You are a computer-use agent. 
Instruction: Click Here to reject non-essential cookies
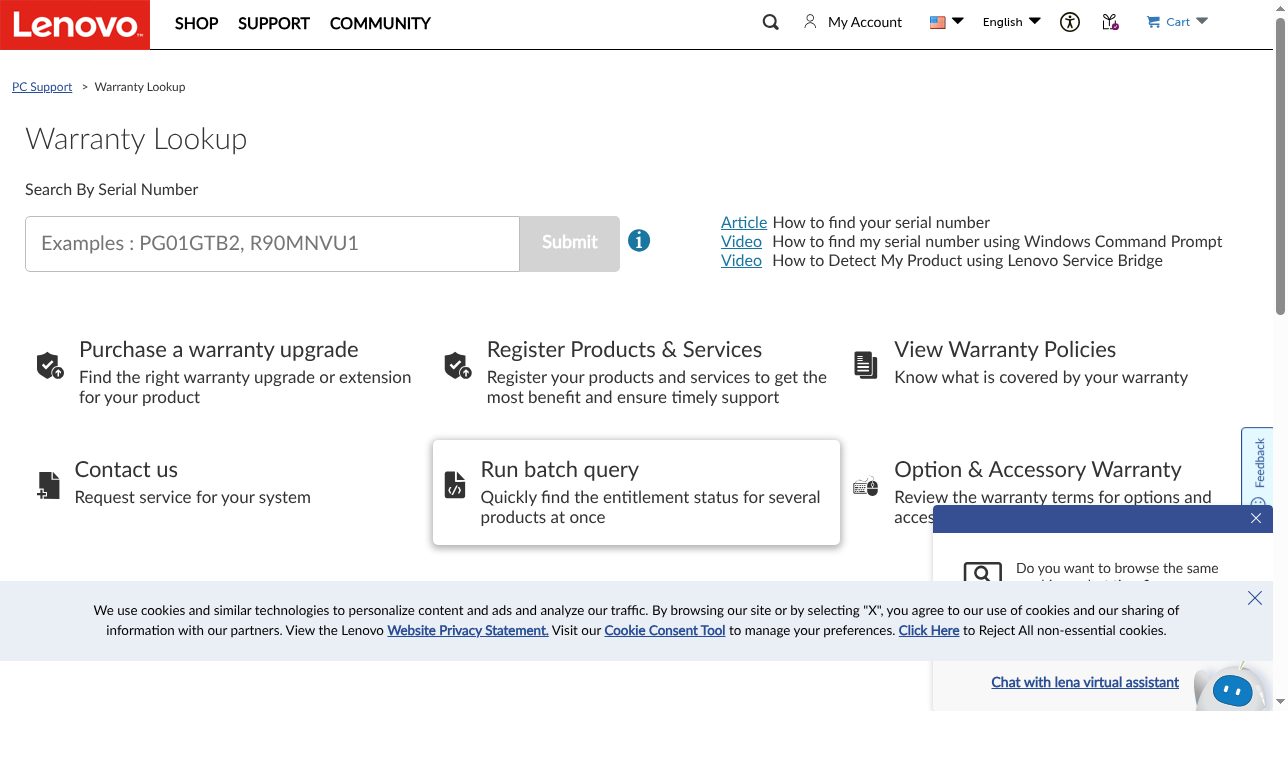click(x=929, y=630)
